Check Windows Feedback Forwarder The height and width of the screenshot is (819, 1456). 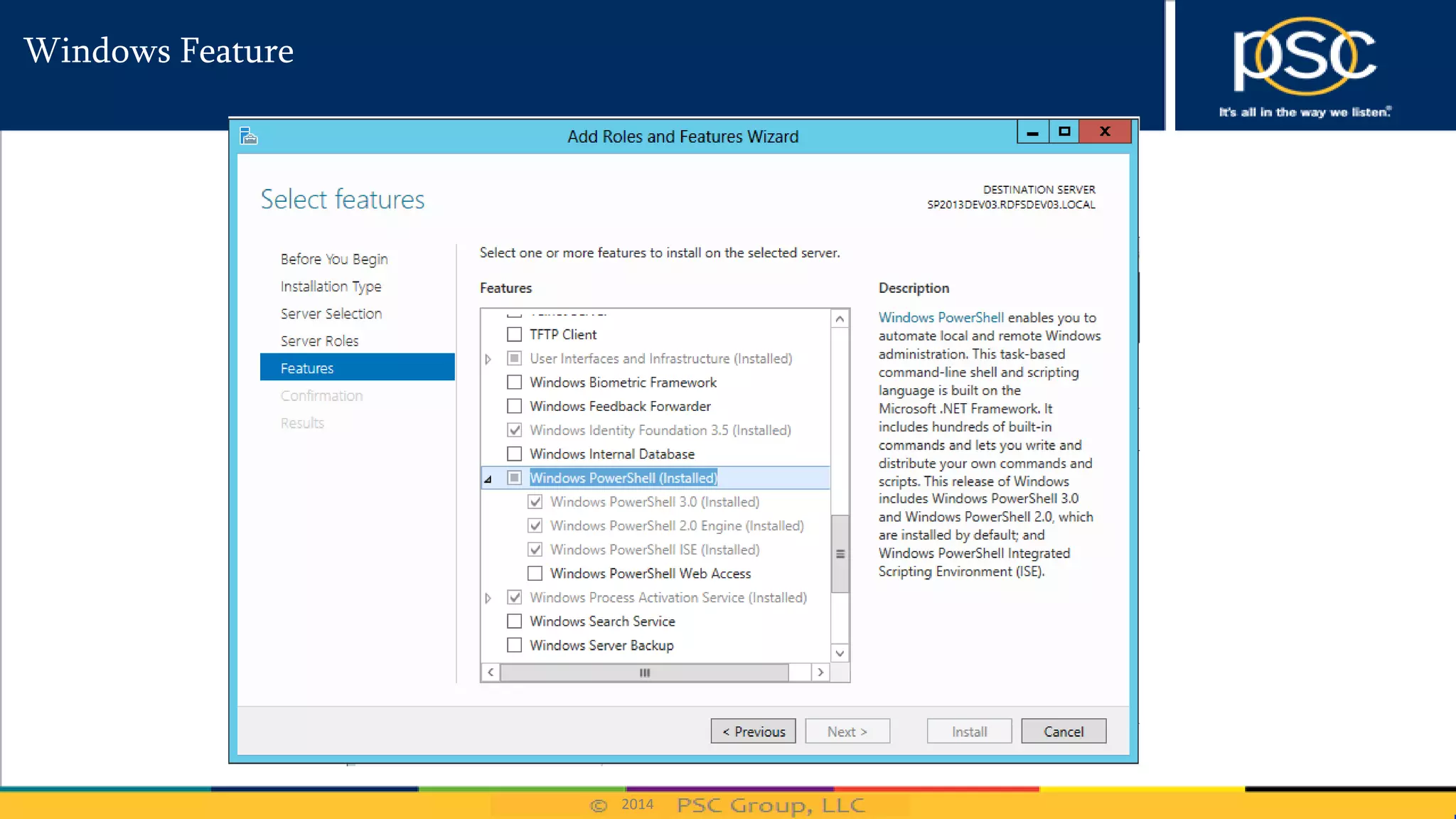[x=515, y=406]
